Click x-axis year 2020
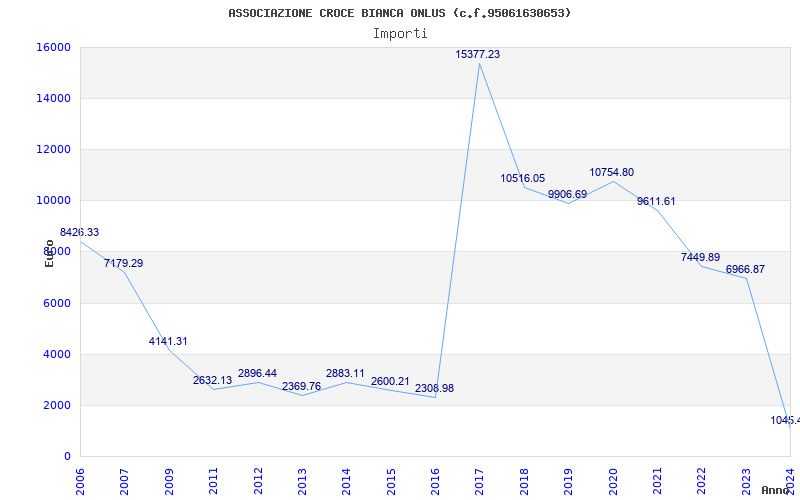Viewport: 800px width, 500px height. (x=613, y=481)
